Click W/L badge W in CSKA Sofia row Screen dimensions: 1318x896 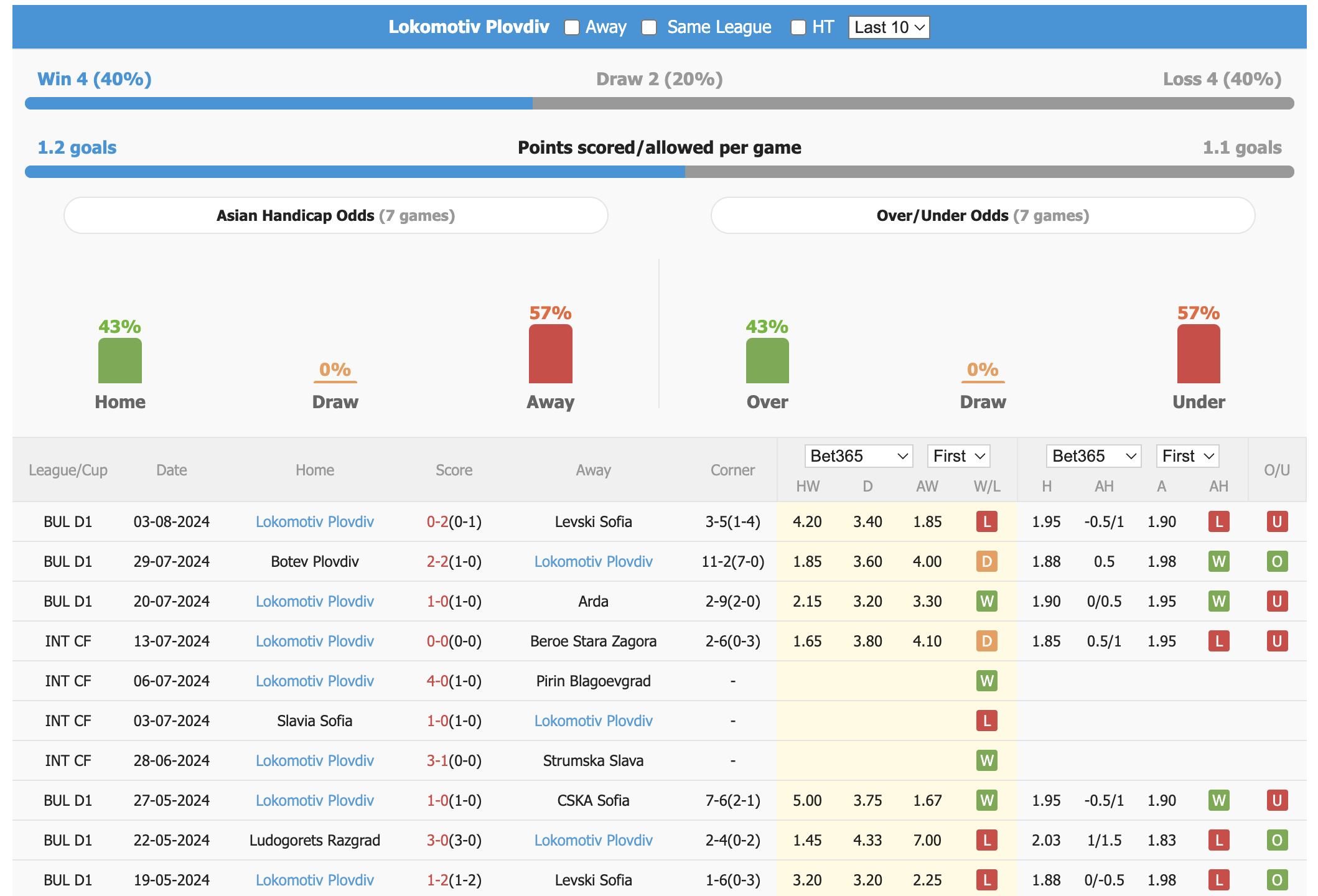pyautogui.click(x=987, y=800)
